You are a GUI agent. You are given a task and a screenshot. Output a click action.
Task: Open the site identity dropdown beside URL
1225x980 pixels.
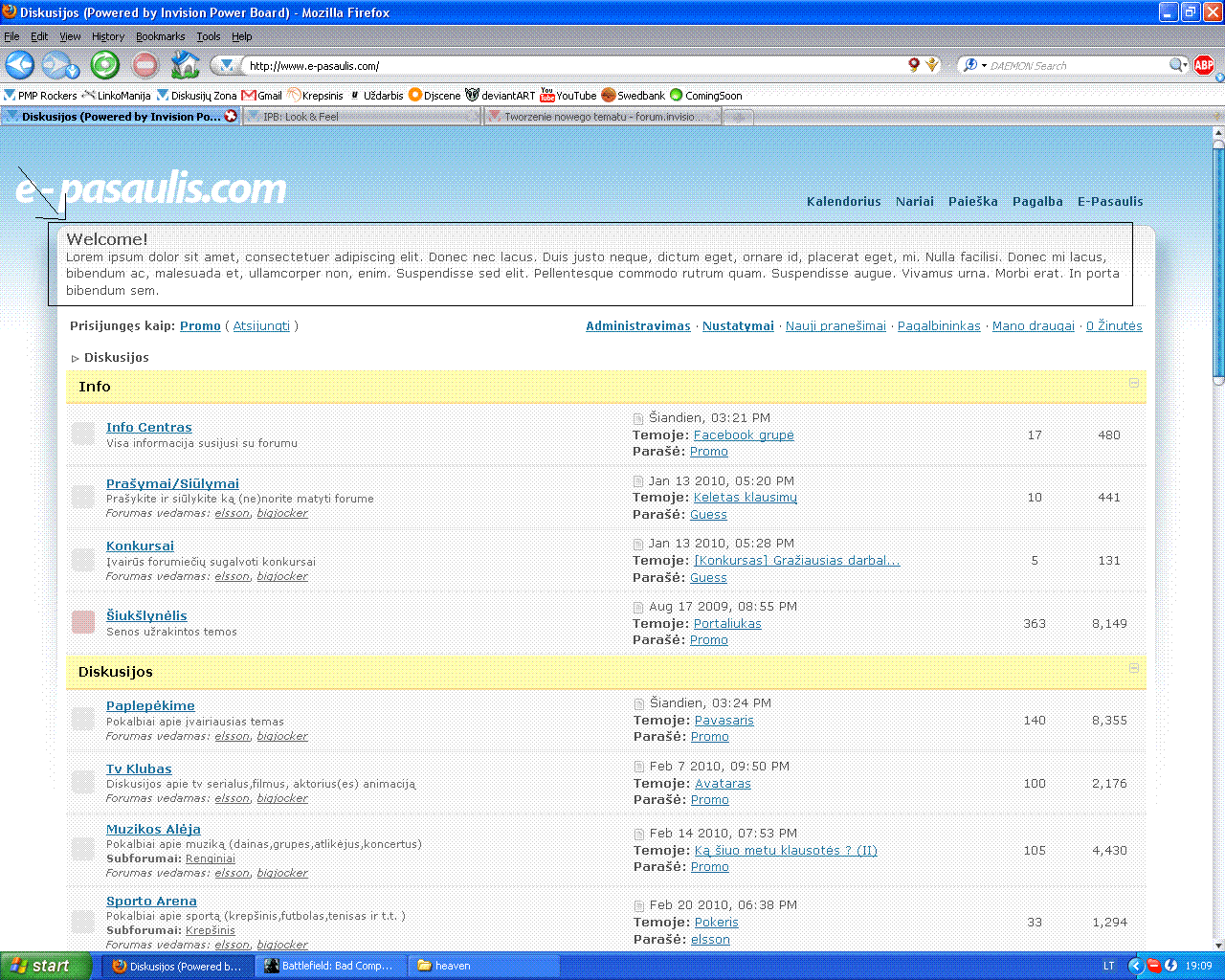coord(226,65)
